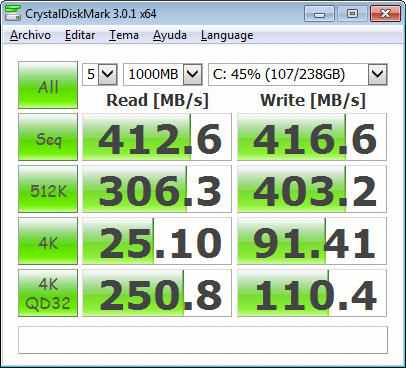This screenshot has height=368, width=406.
Task: Expand the C: drive selection dropdown
Action: [x=298, y=74]
